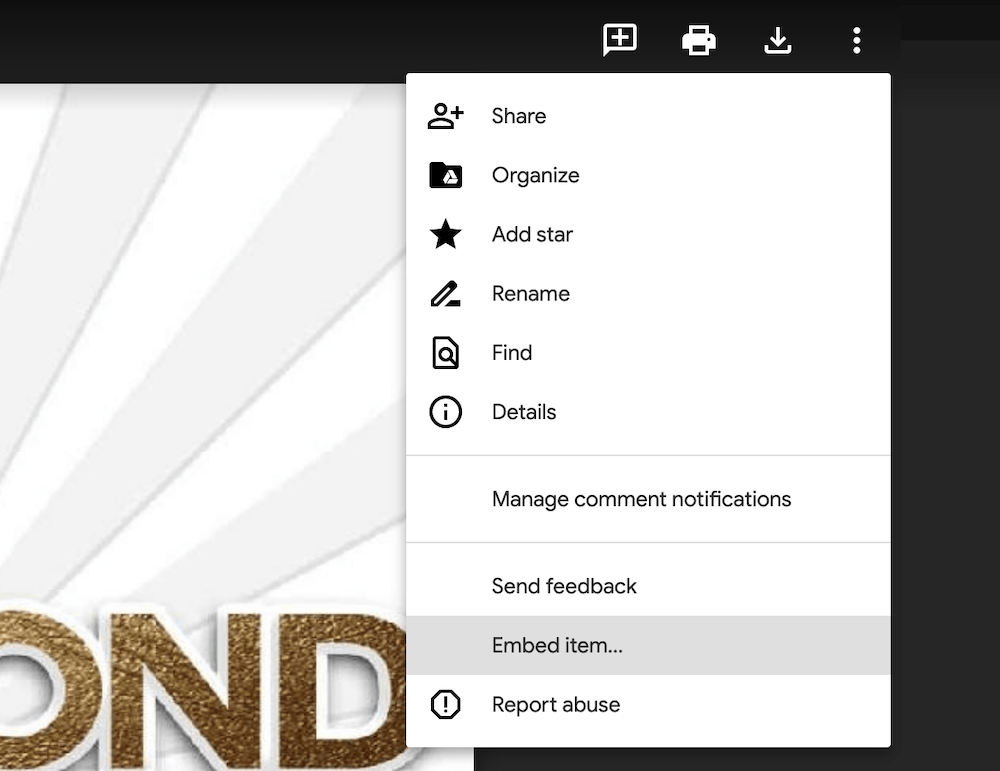The image size is (1000, 771).
Task: Click the exclamation Report abuse icon
Action: pos(445,705)
